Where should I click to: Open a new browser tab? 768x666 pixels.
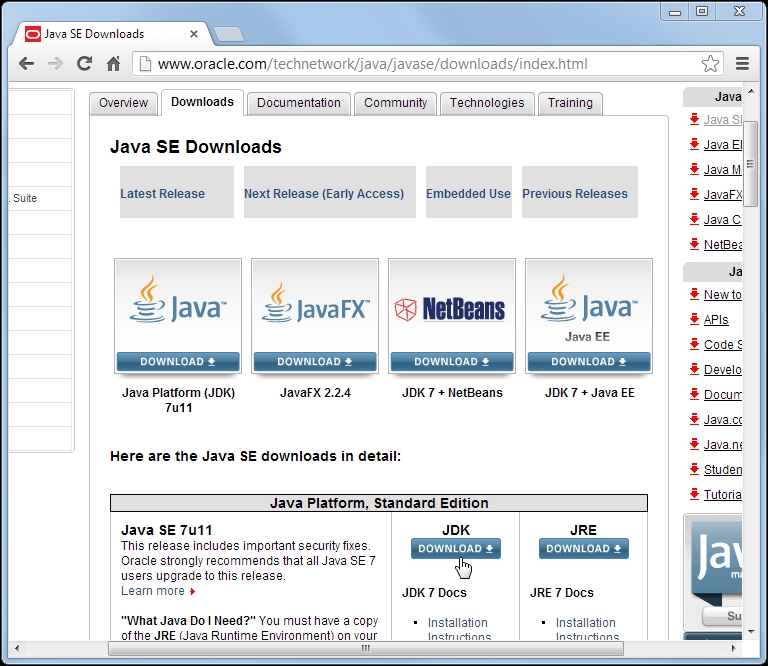[229, 34]
